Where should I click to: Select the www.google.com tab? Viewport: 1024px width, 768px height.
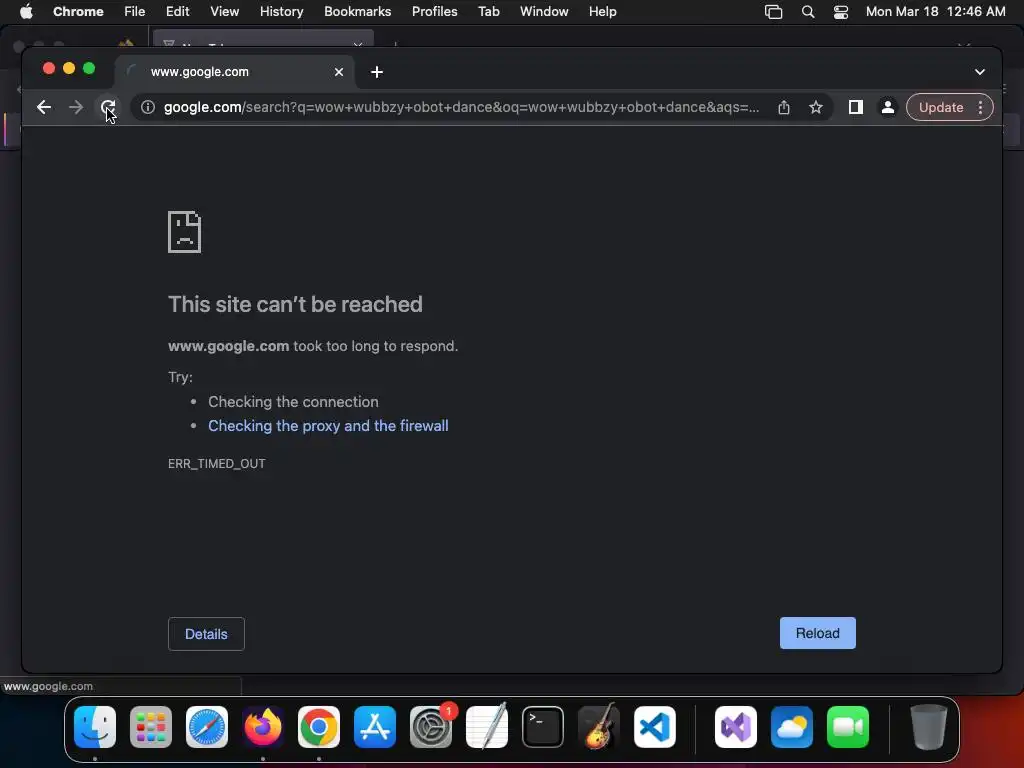tap(235, 72)
